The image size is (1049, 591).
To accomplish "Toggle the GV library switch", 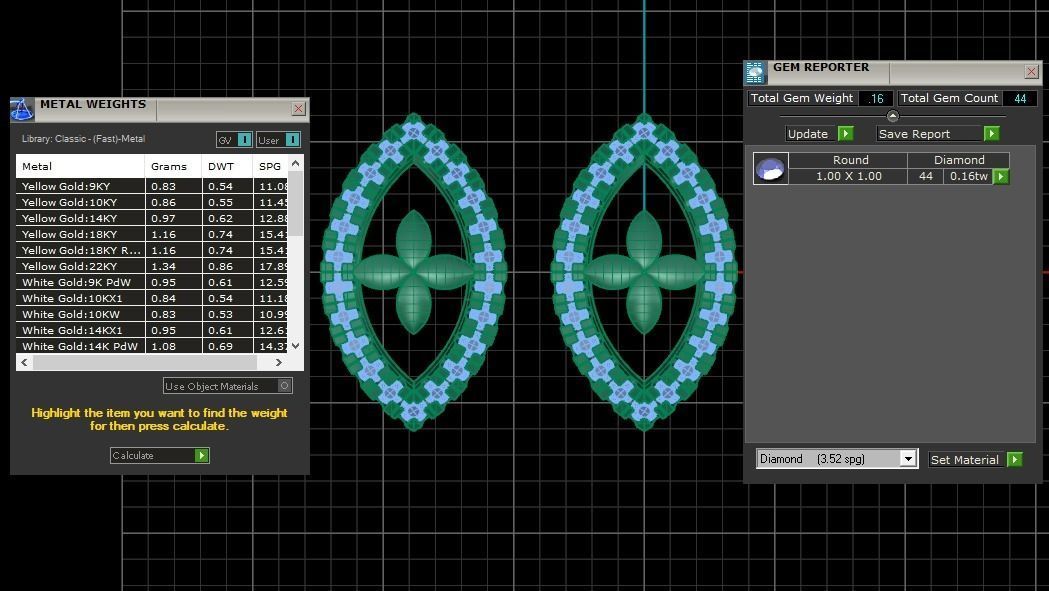I will click(244, 140).
